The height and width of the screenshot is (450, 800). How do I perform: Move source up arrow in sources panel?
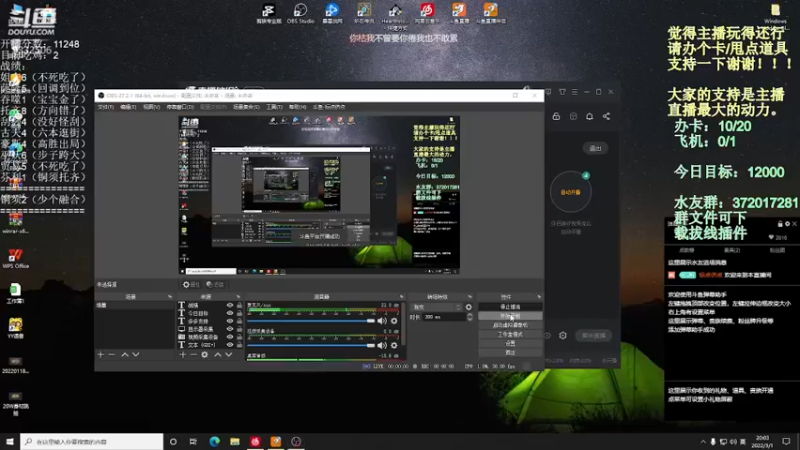218,355
